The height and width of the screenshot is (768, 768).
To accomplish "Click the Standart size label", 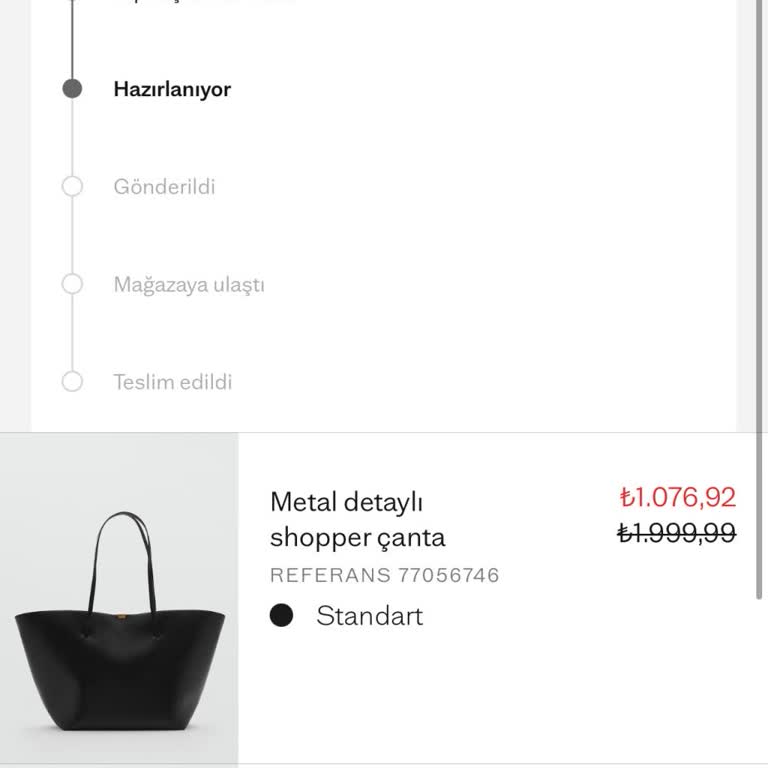I will (369, 616).
